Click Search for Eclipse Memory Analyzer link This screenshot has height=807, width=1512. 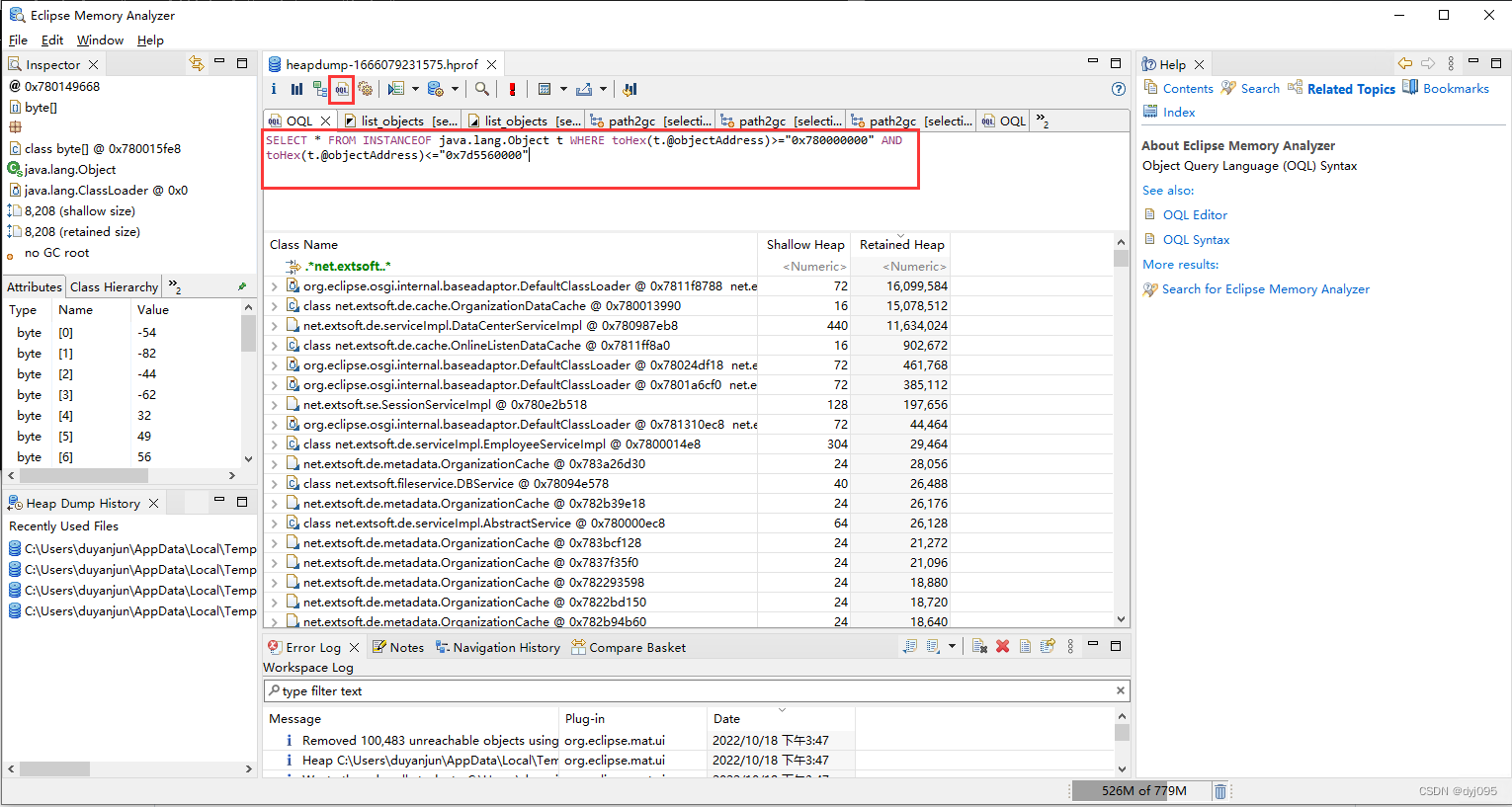(1265, 288)
